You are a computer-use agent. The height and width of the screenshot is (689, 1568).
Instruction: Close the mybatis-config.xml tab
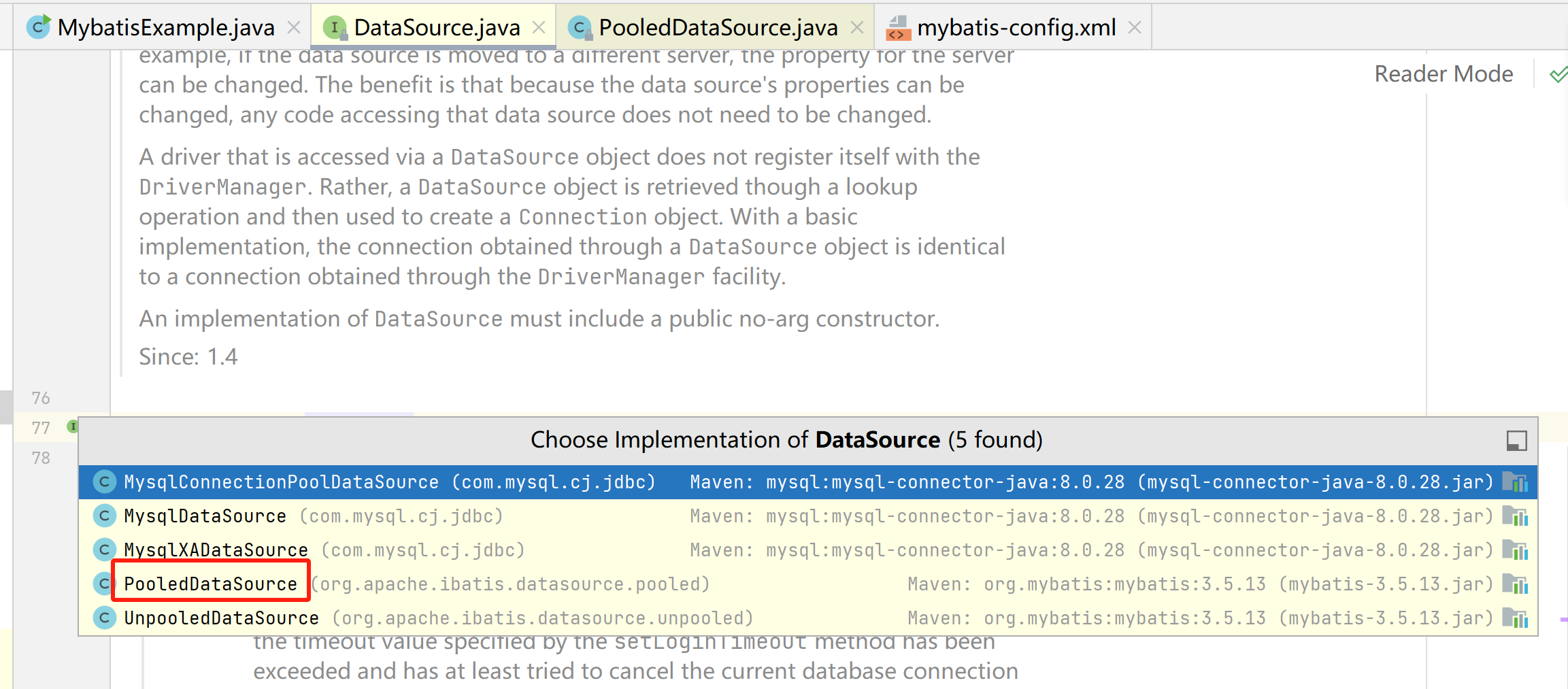click(x=1134, y=27)
